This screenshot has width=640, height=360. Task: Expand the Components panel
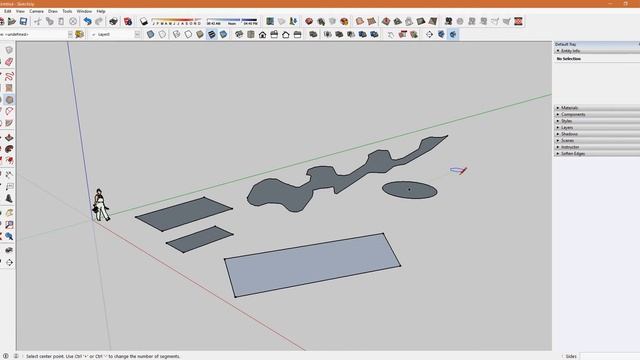point(597,114)
